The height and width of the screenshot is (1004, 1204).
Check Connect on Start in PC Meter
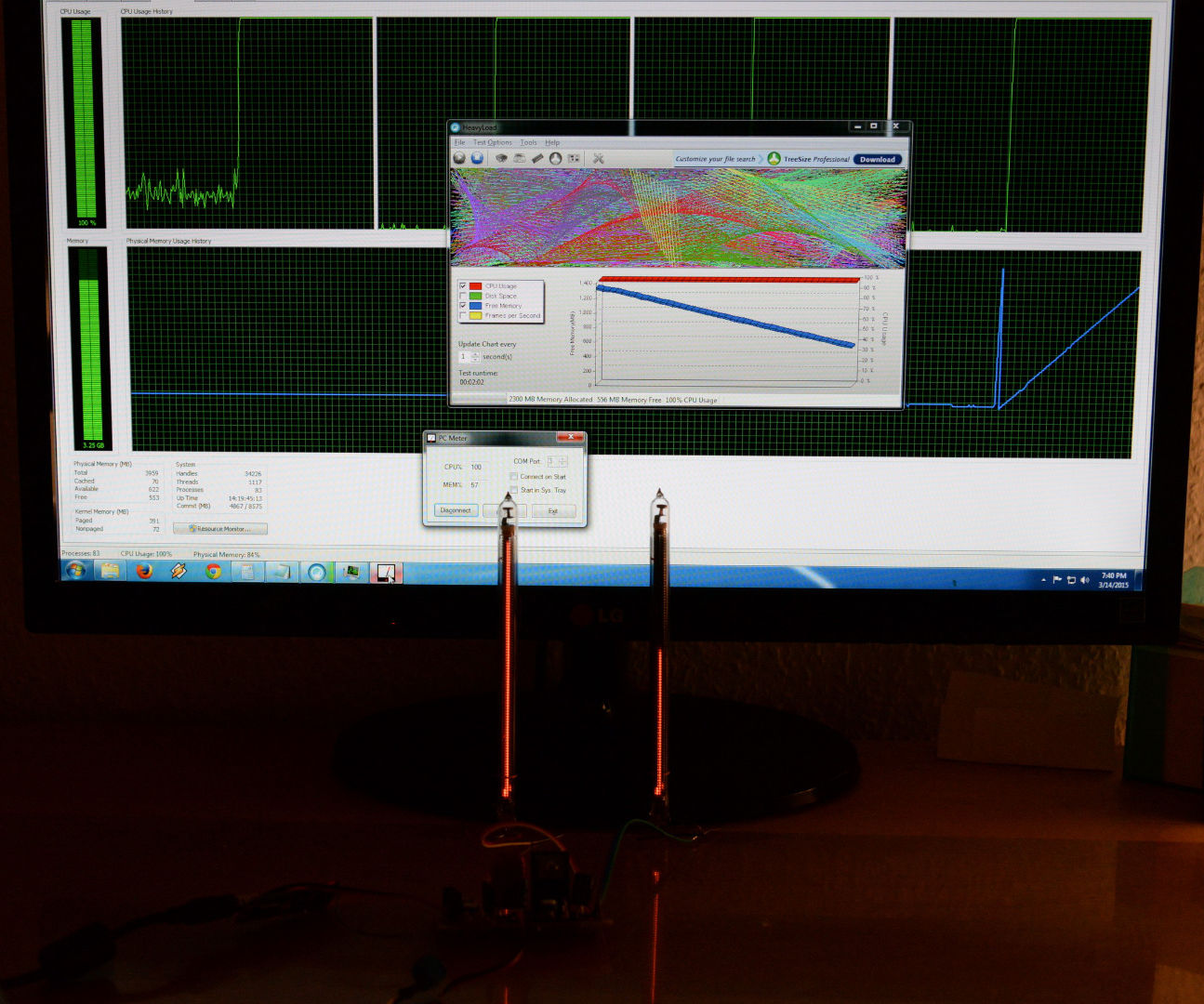[x=513, y=477]
